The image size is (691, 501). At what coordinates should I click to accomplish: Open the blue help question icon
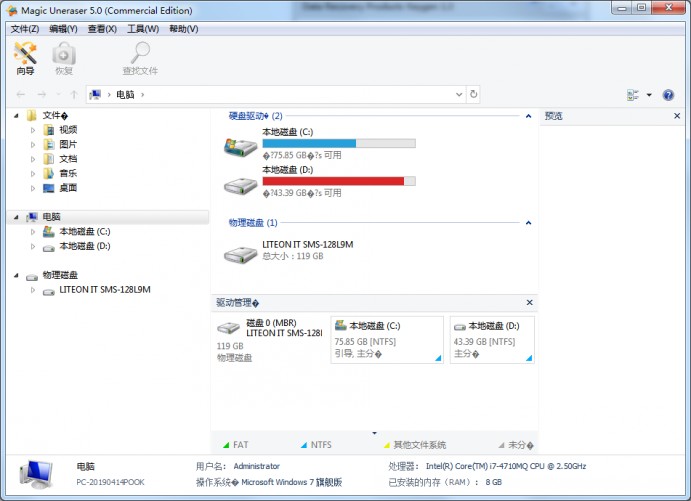[668, 95]
